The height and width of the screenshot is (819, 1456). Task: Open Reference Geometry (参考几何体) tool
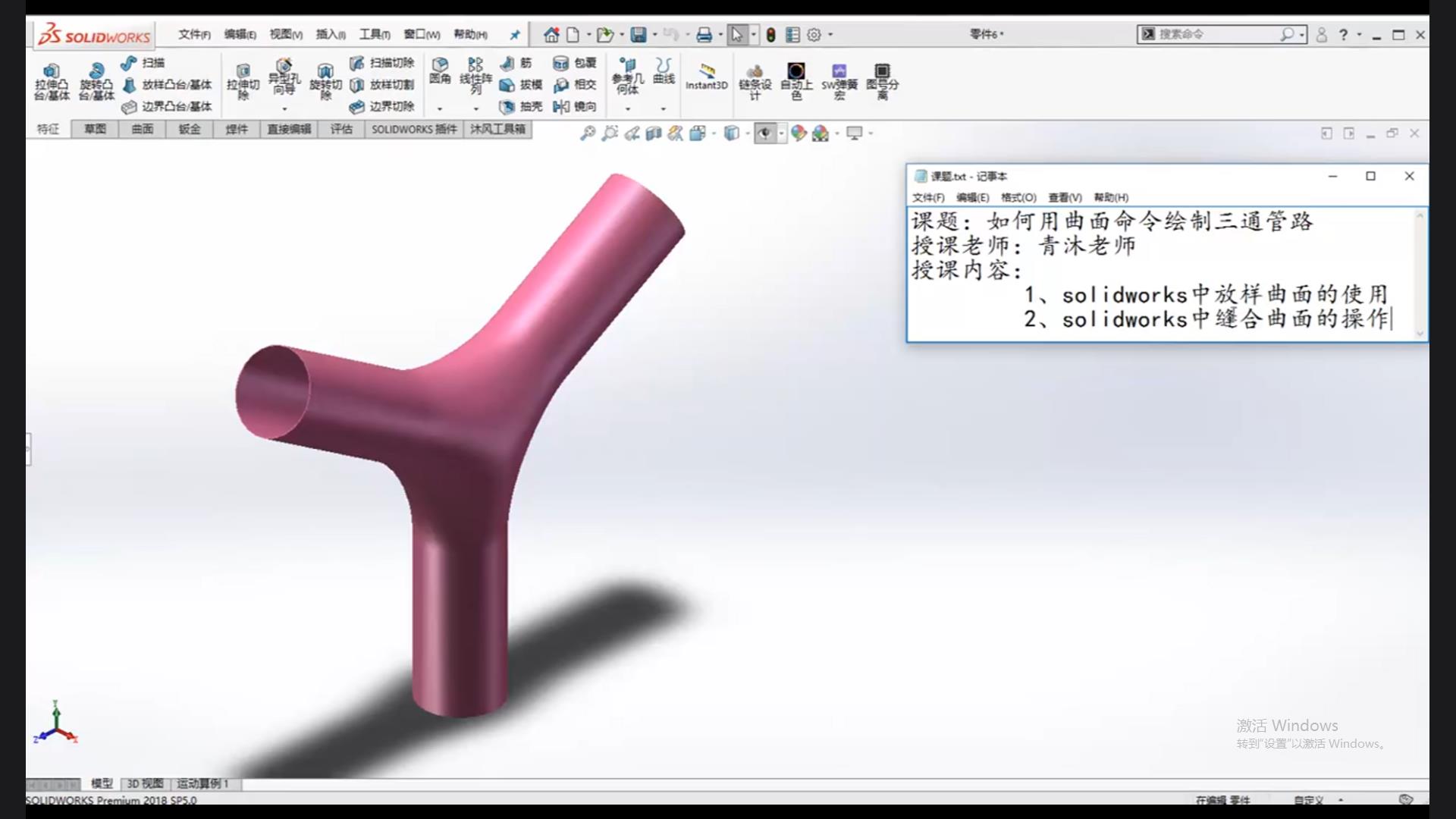627,76
